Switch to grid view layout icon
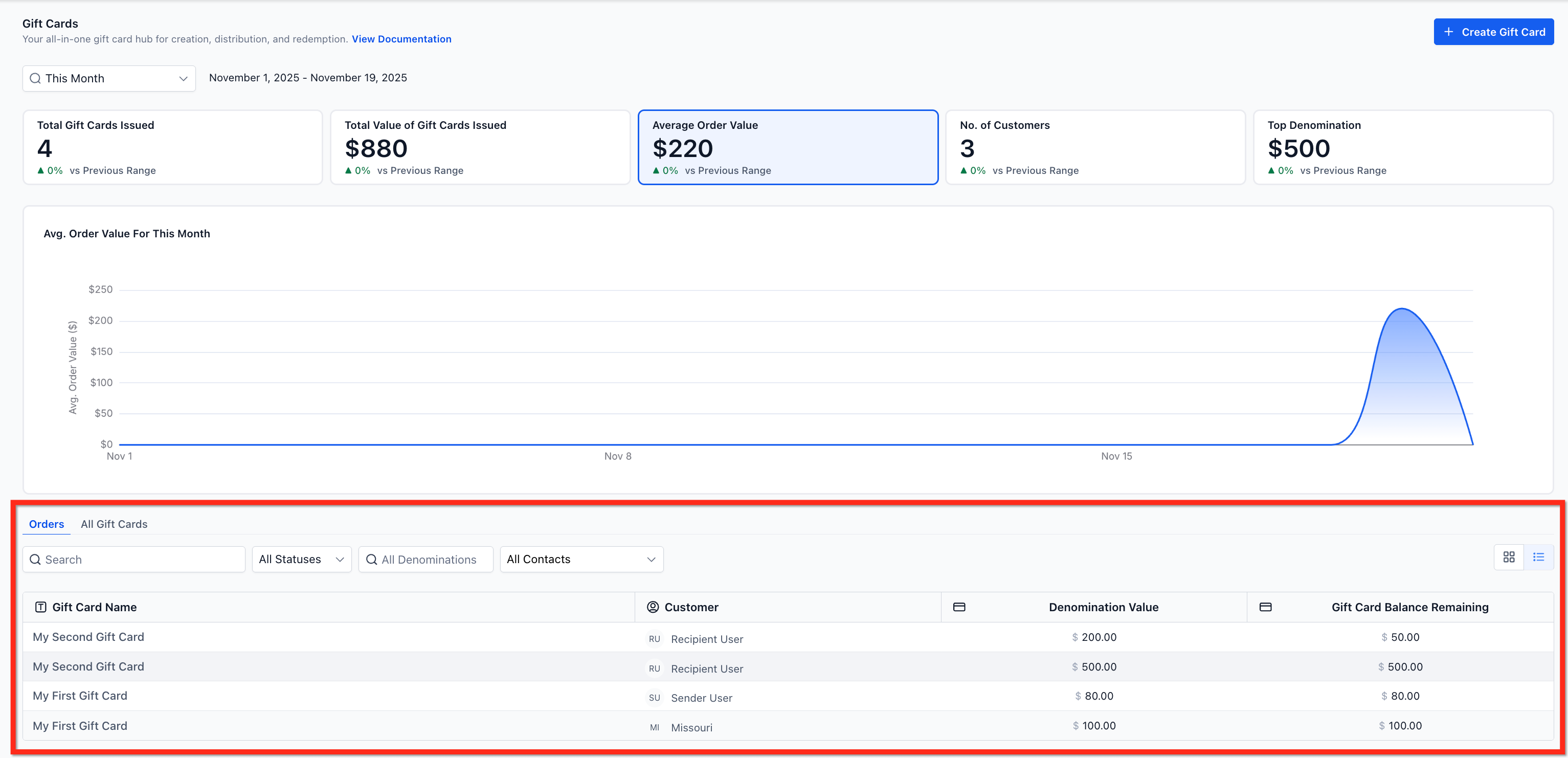1568x758 pixels. click(1508, 557)
